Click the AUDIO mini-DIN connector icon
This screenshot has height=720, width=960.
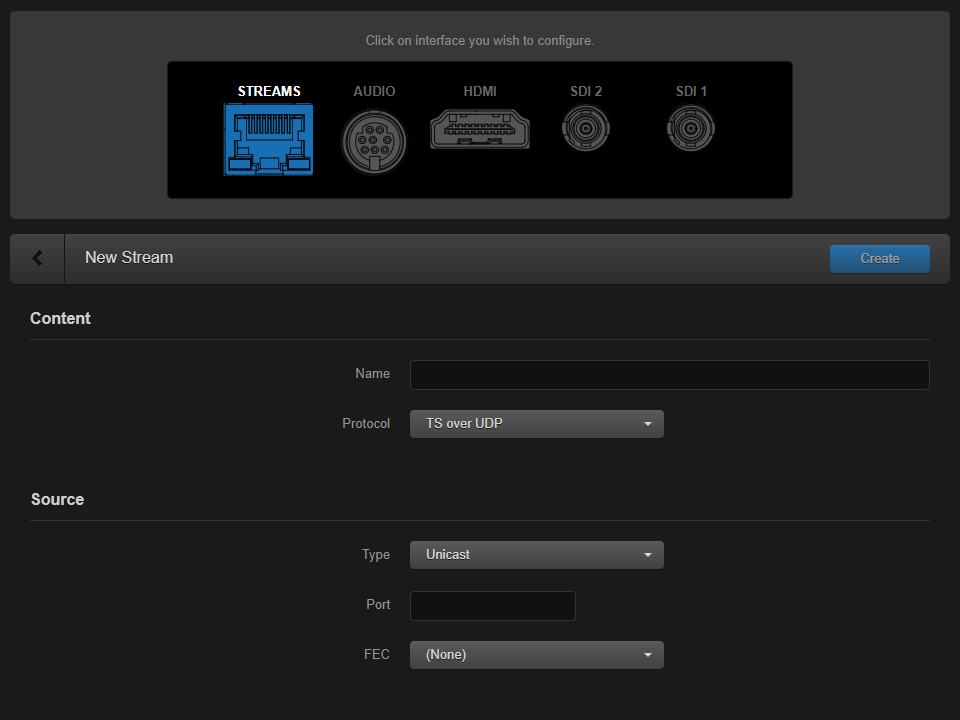(x=374, y=140)
